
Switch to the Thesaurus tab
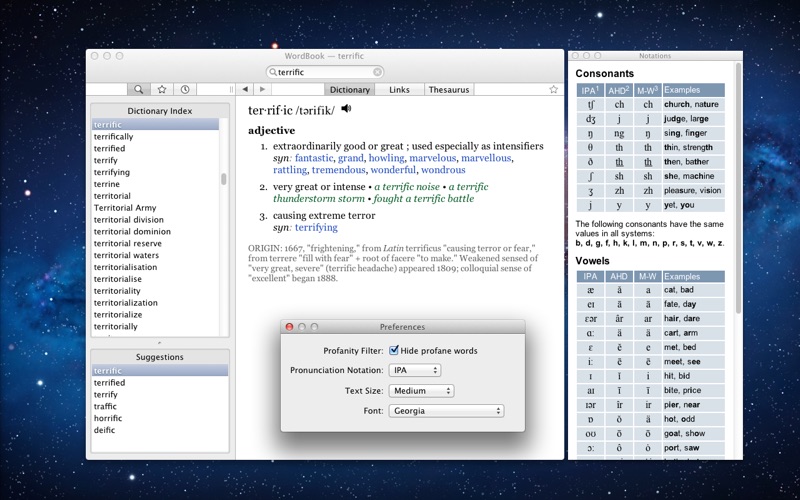[449, 89]
